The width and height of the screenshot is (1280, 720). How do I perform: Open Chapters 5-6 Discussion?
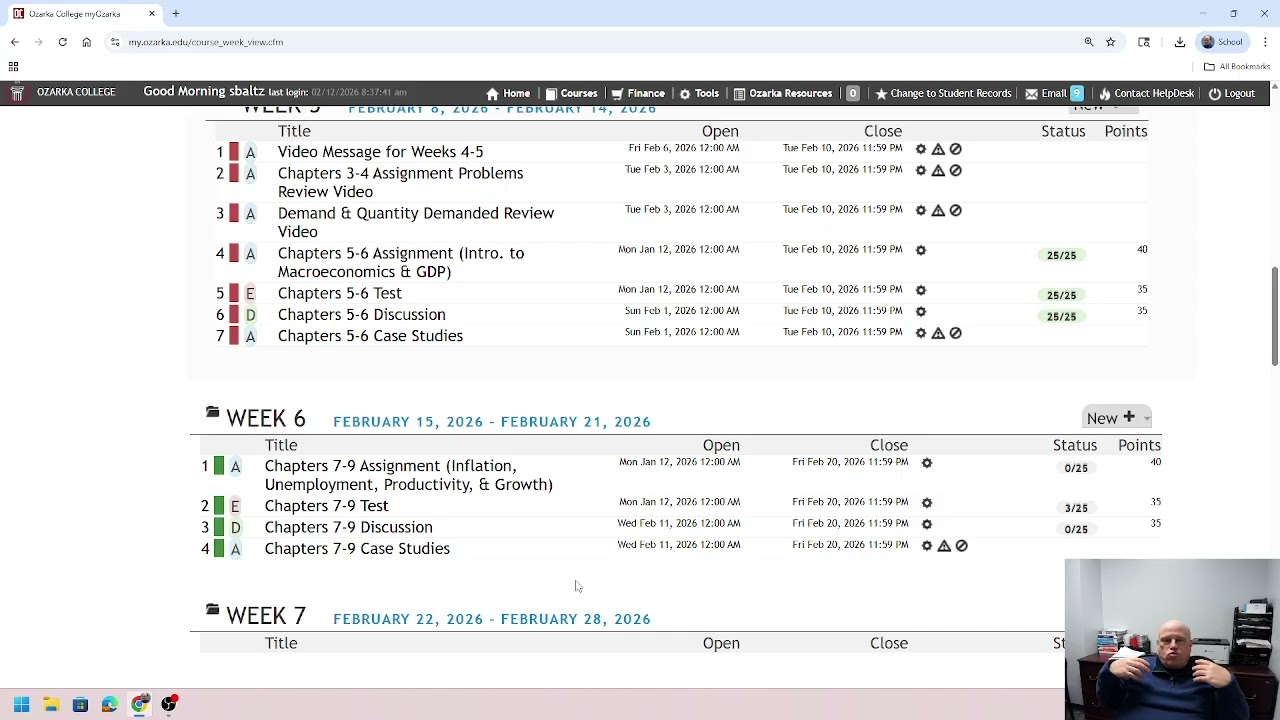point(362,314)
